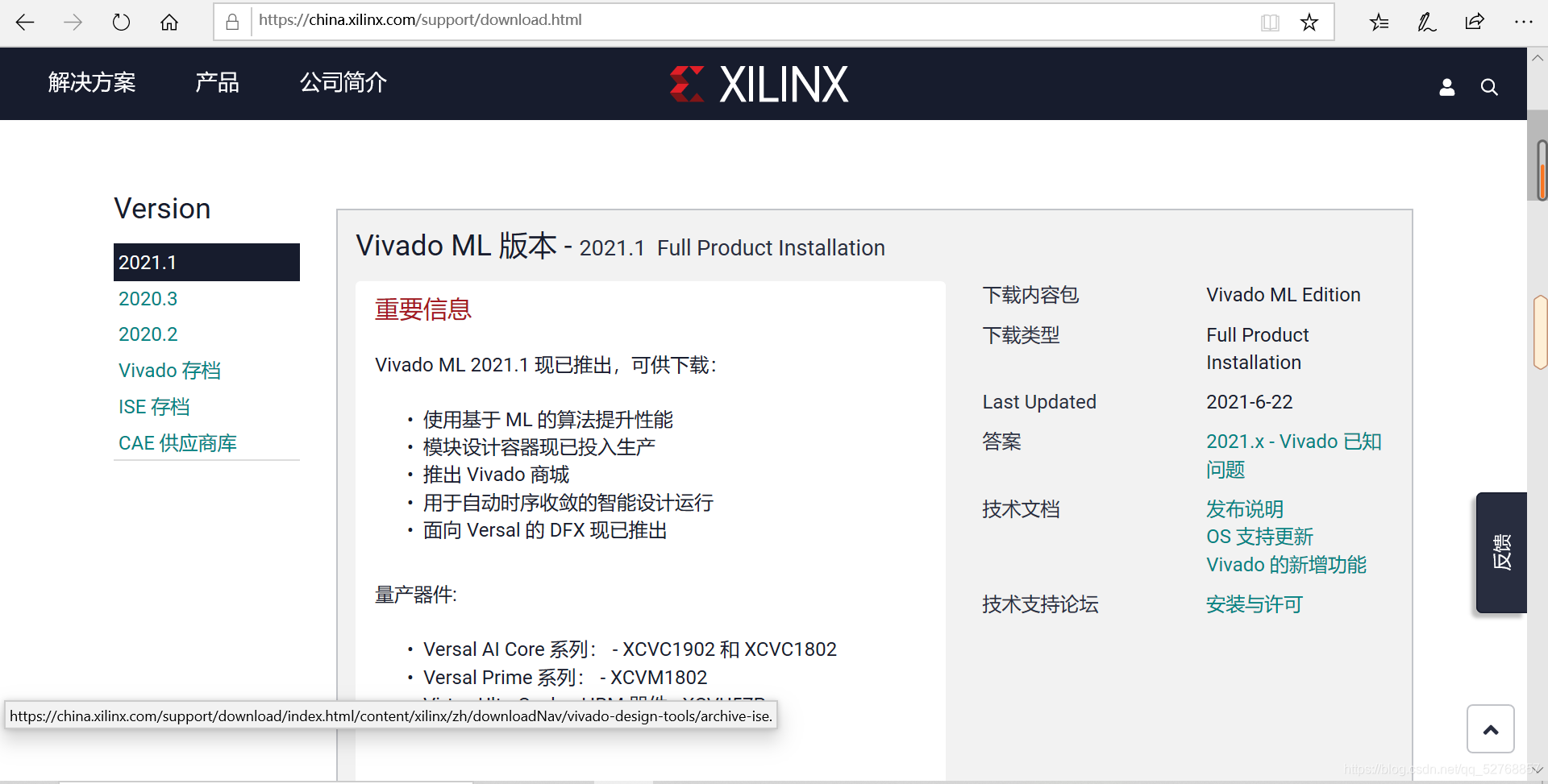Click the Versal Prime 系列 bullet

point(565,678)
